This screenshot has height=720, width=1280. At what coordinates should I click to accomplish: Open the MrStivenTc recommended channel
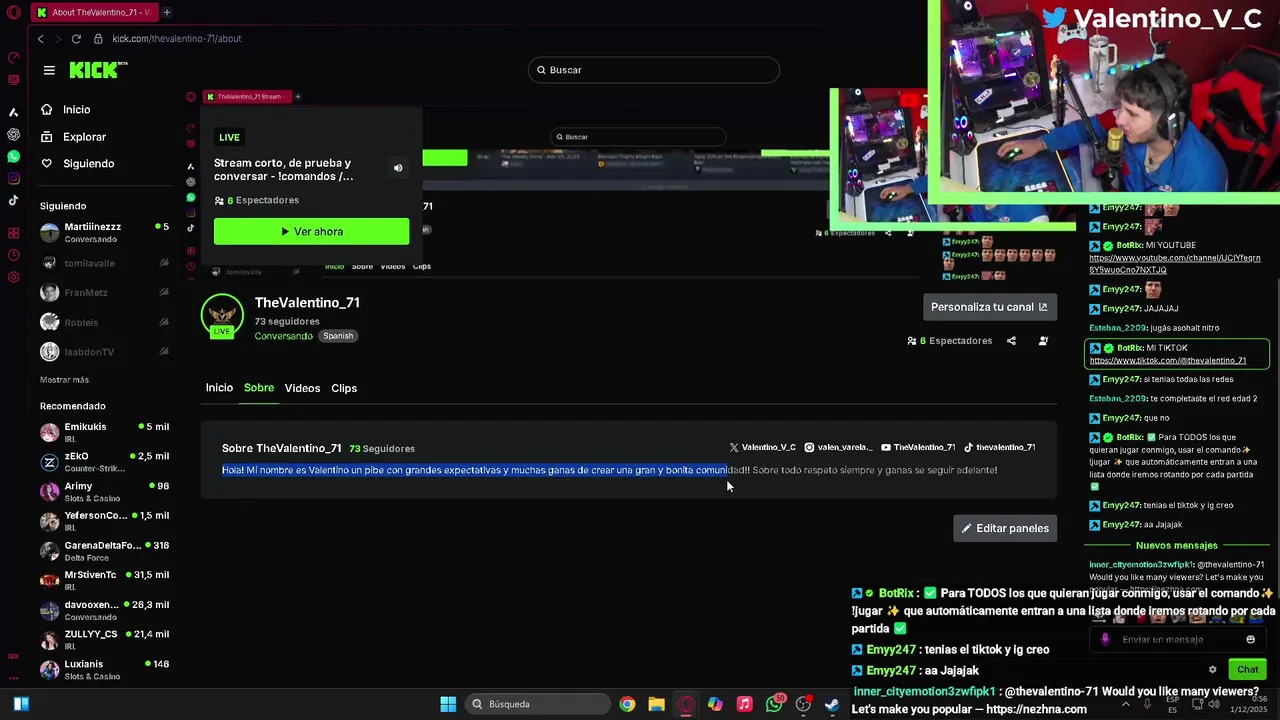click(105, 581)
